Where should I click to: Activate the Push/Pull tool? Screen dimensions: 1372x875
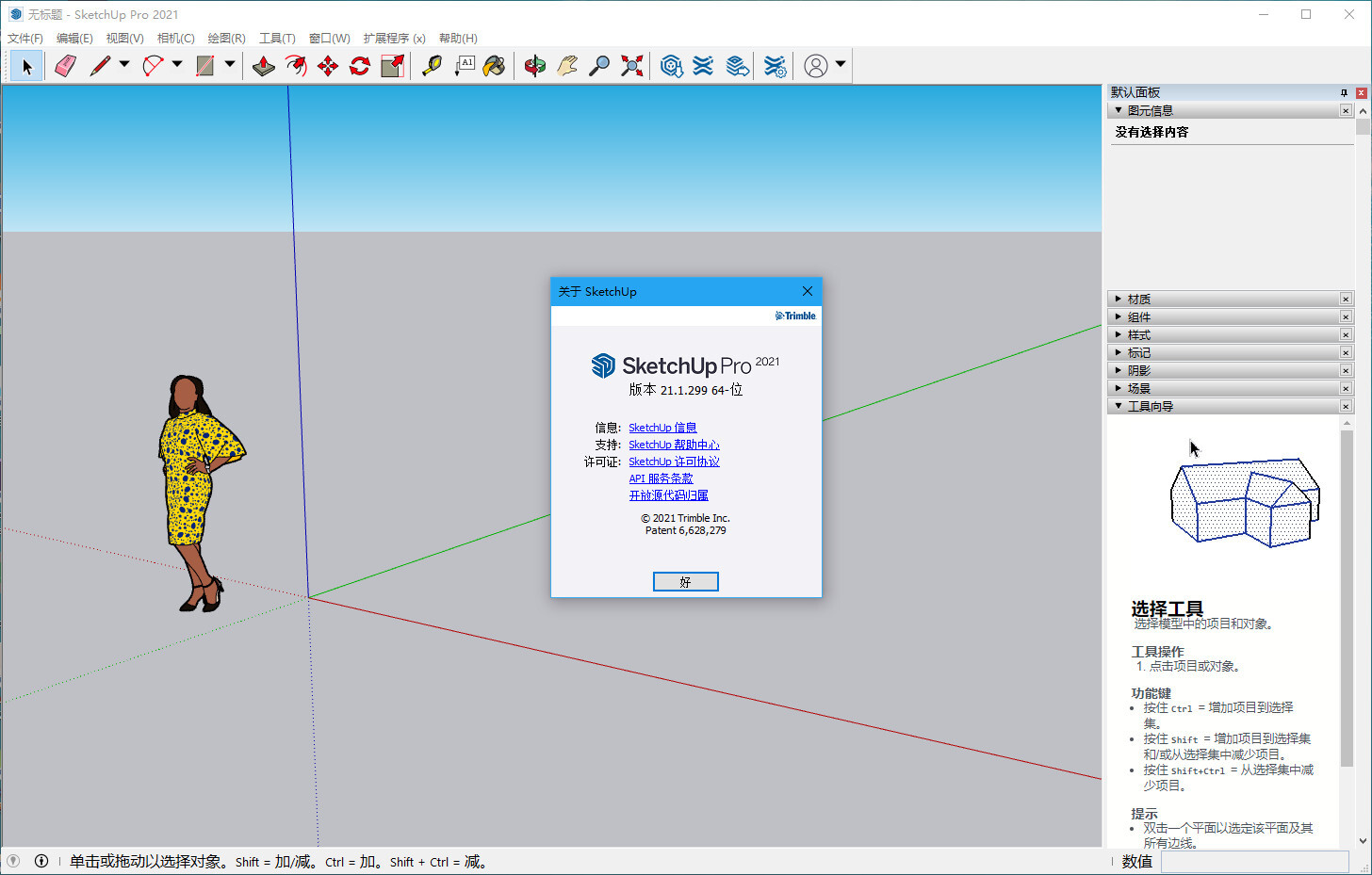tap(264, 66)
